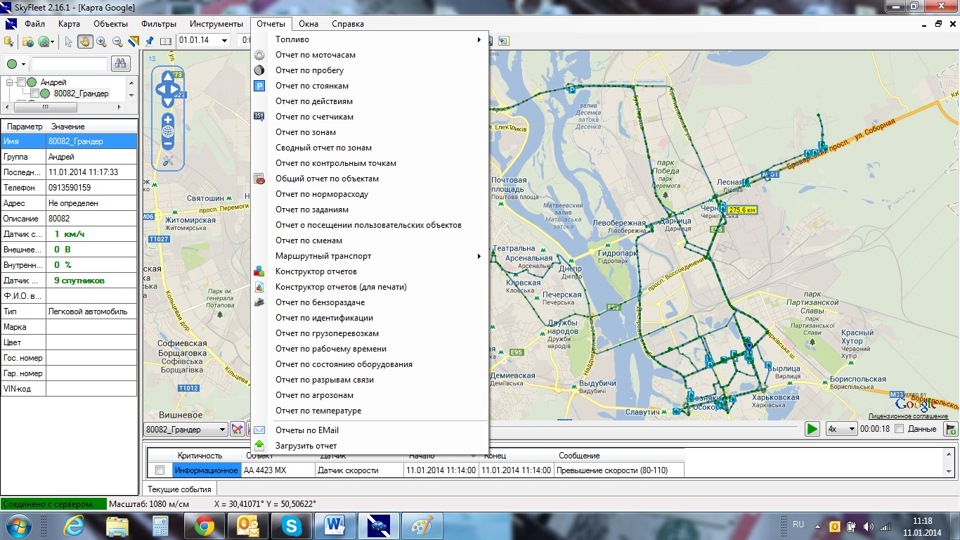This screenshot has width=960, height=540.
Task: Open the Объекты menu
Action: [110, 24]
